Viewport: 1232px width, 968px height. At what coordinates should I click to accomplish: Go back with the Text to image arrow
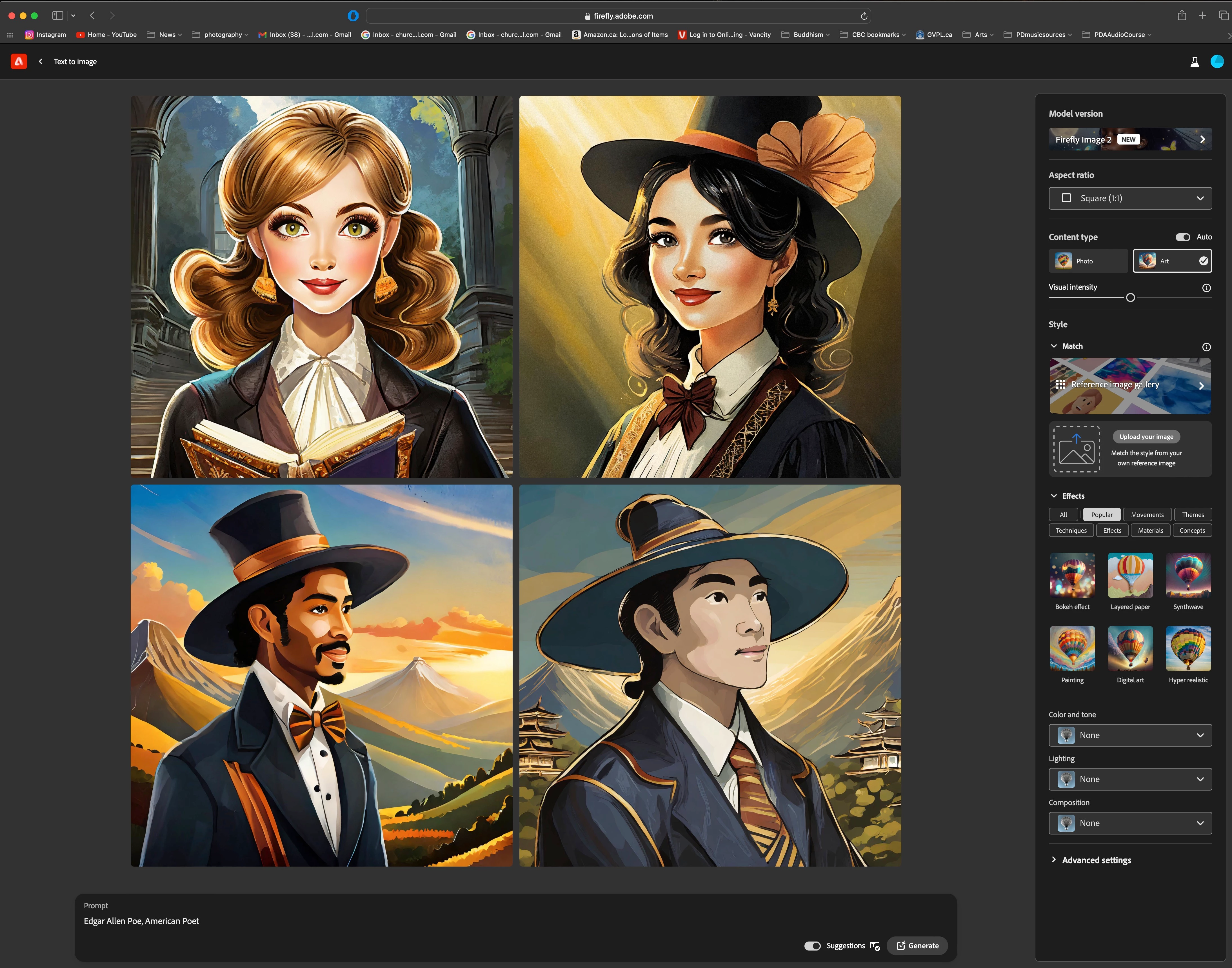(x=41, y=61)
